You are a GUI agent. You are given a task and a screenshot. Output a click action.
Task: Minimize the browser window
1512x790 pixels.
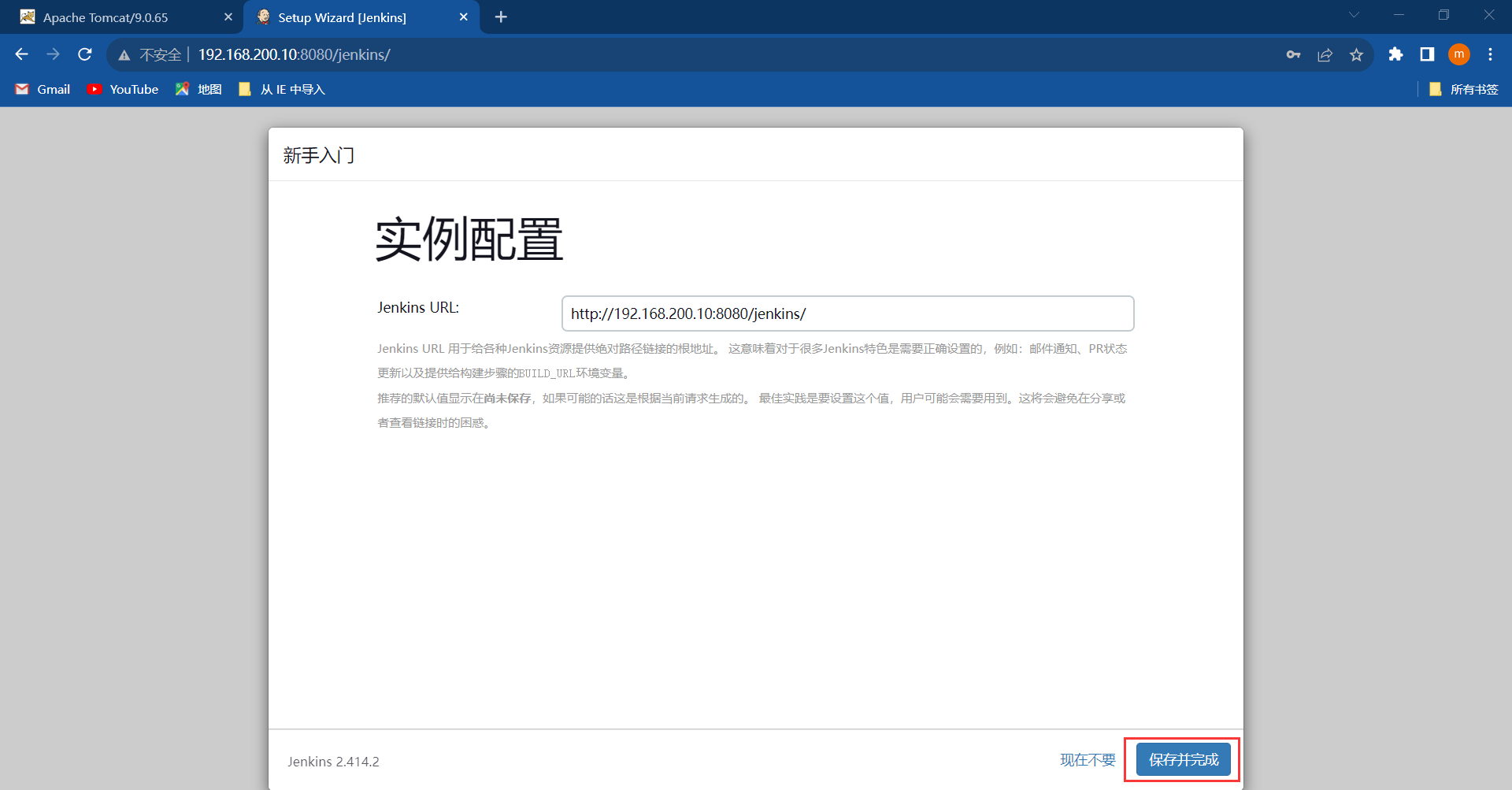pyautogui.click(x=1399, y=15)
